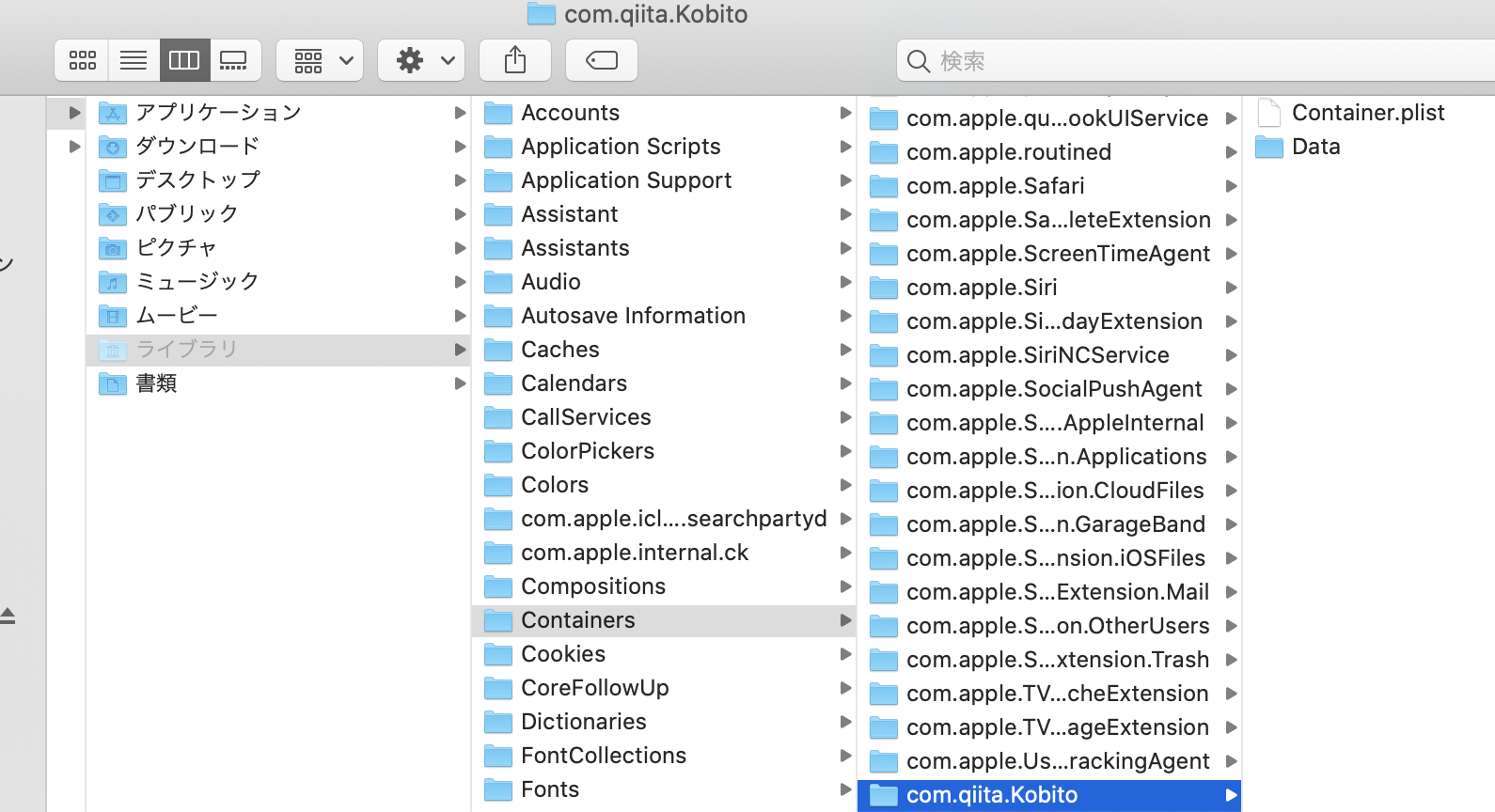Select com.apple.SocialPushAgent folder

1049,389
